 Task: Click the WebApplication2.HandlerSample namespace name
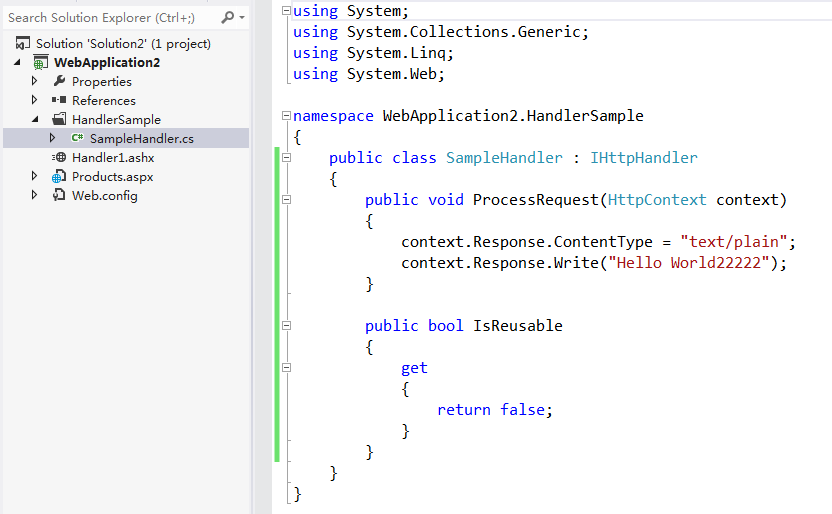tap(513, 116)
